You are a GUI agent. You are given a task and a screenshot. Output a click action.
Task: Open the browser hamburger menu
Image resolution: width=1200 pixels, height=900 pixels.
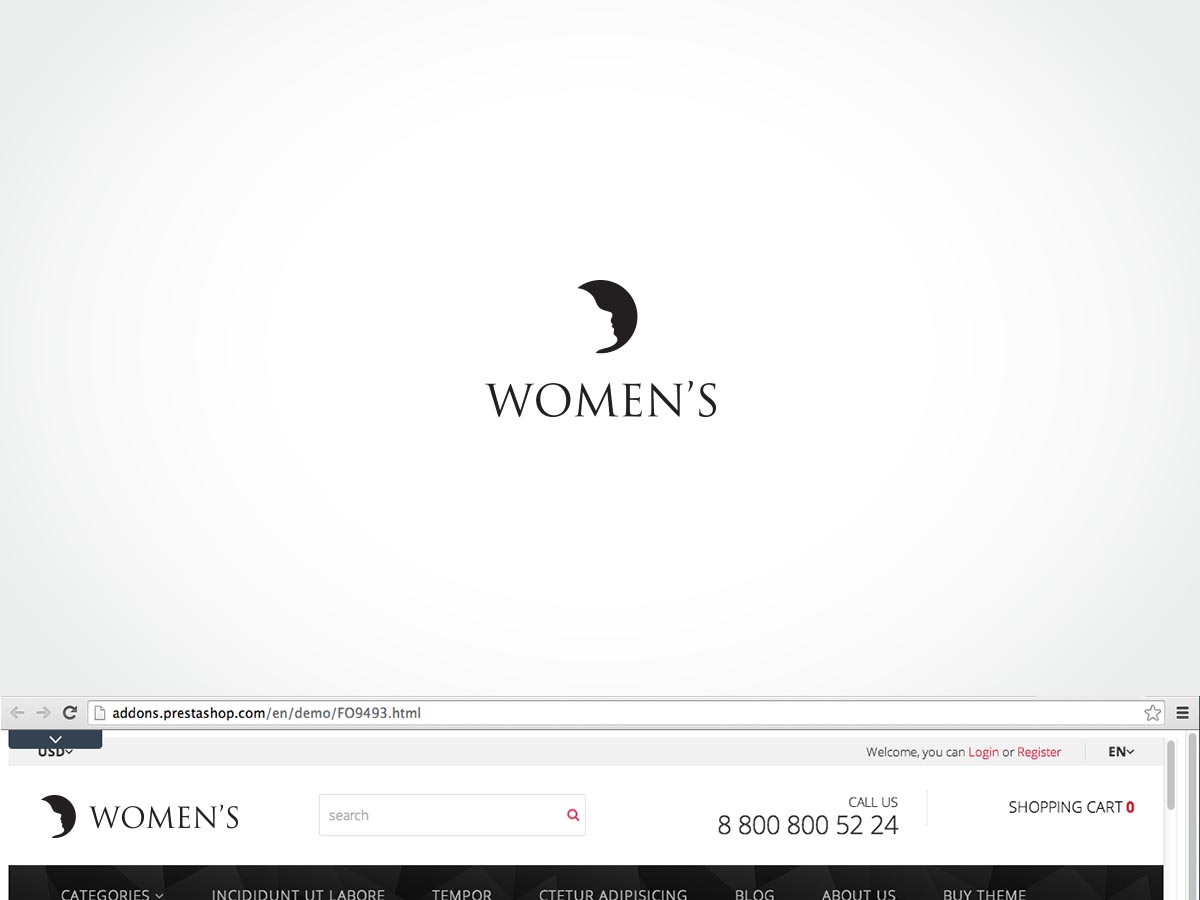click(x=1183, y=713)
